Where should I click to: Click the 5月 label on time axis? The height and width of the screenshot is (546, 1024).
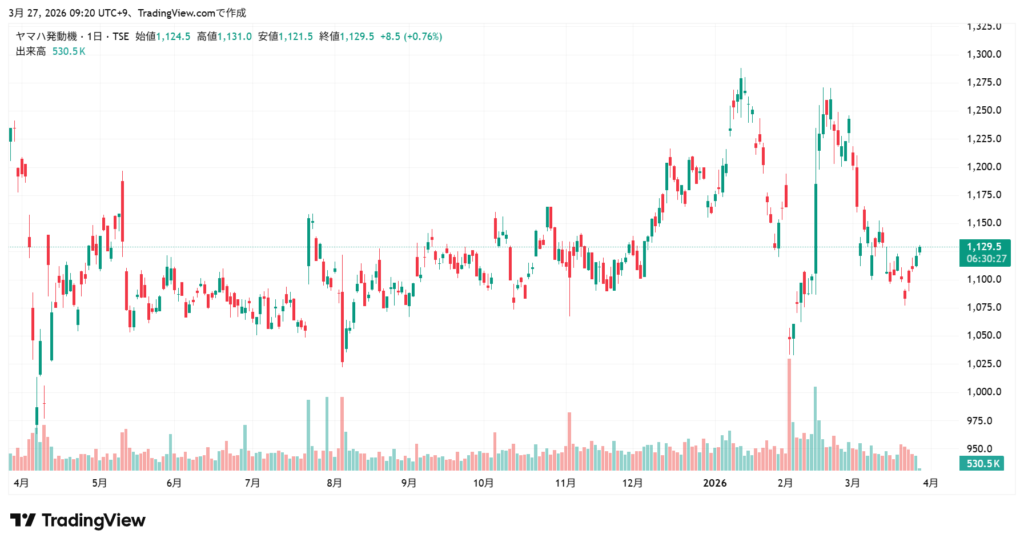click(99, 483)
